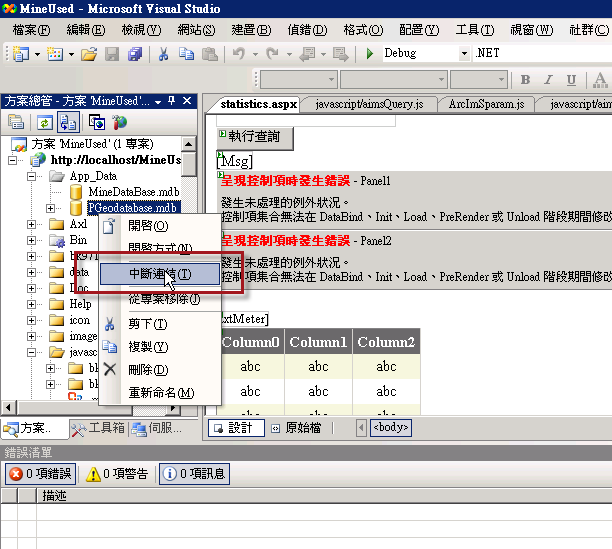Click the foreground color A icon

pyautogui.click(x=600, y=80)
